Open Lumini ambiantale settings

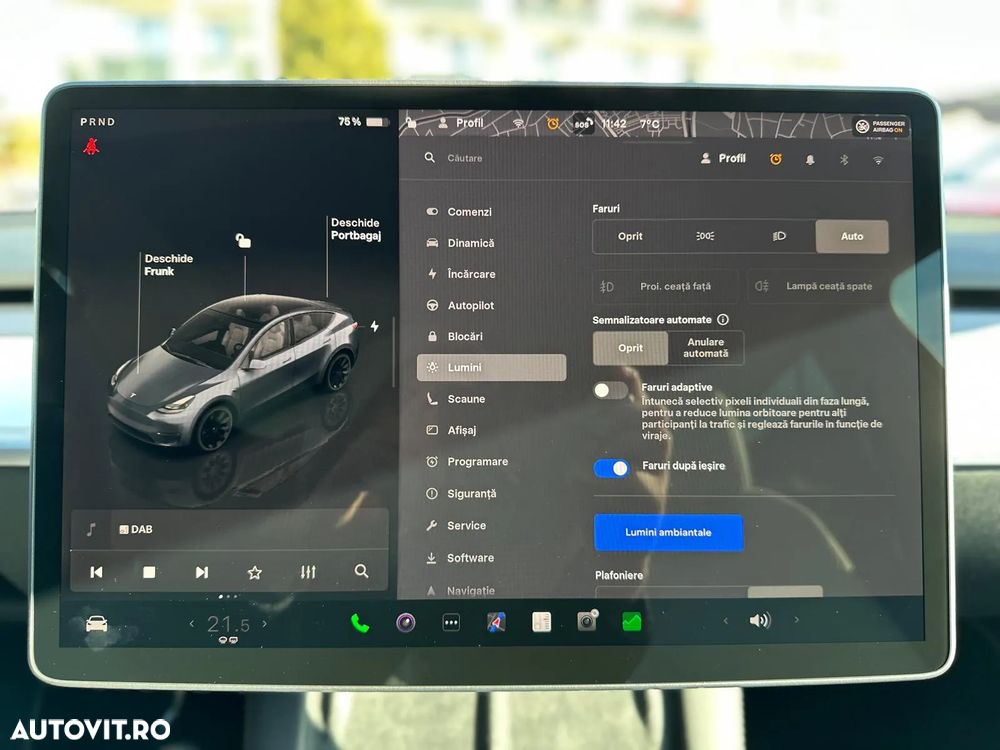[668, 533]
